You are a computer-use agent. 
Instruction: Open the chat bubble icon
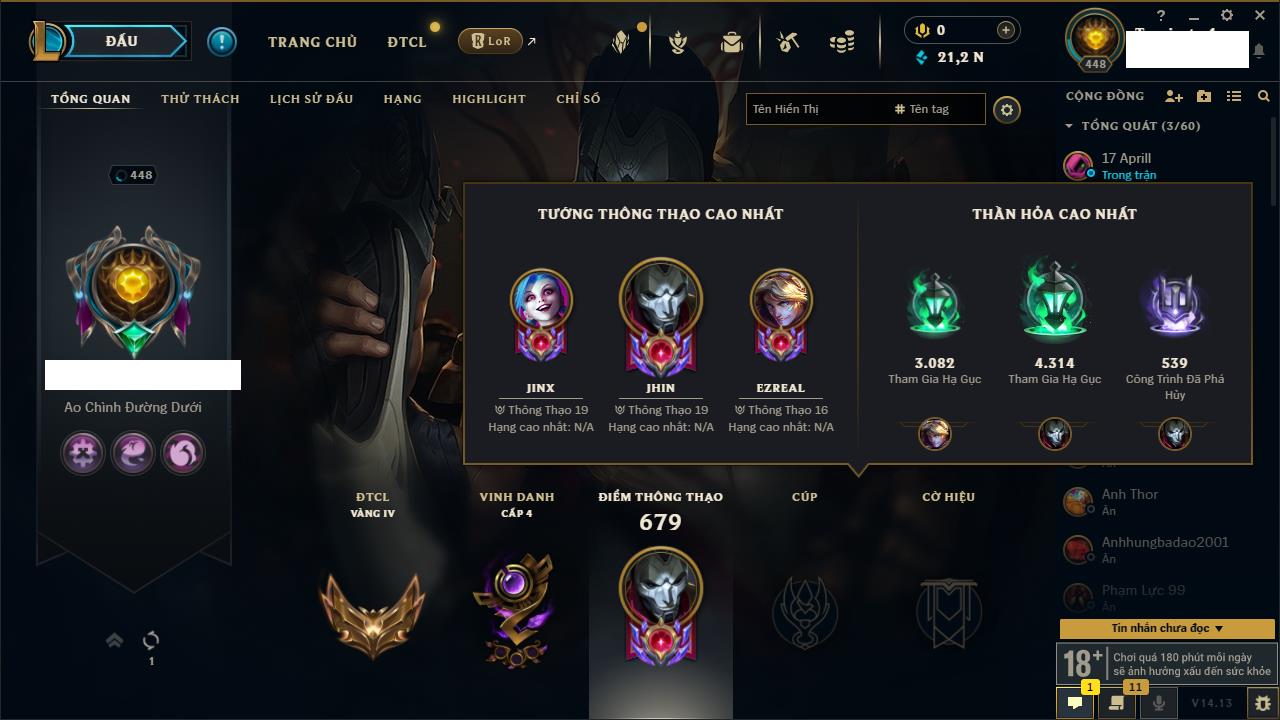coord(1075,703)
